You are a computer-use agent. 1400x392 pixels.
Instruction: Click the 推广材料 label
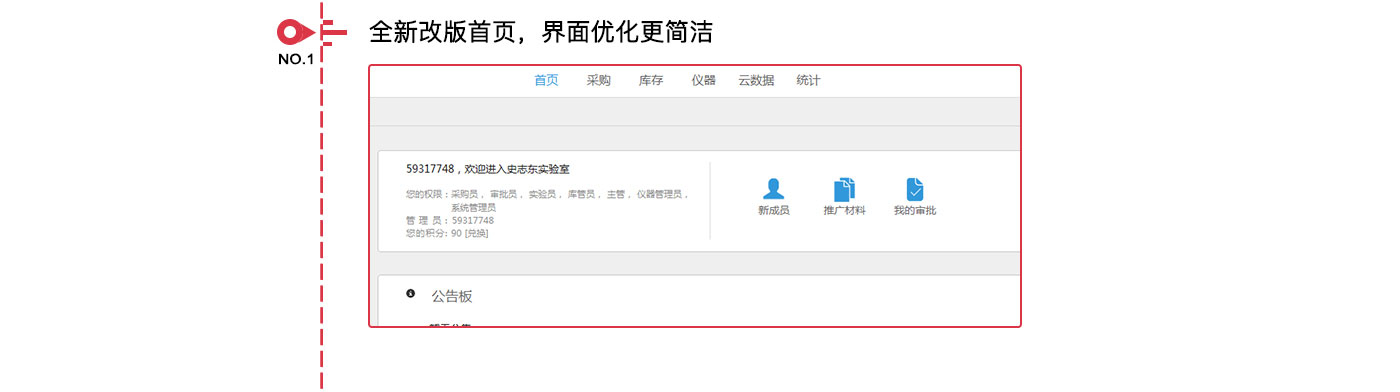coord(845,211)
